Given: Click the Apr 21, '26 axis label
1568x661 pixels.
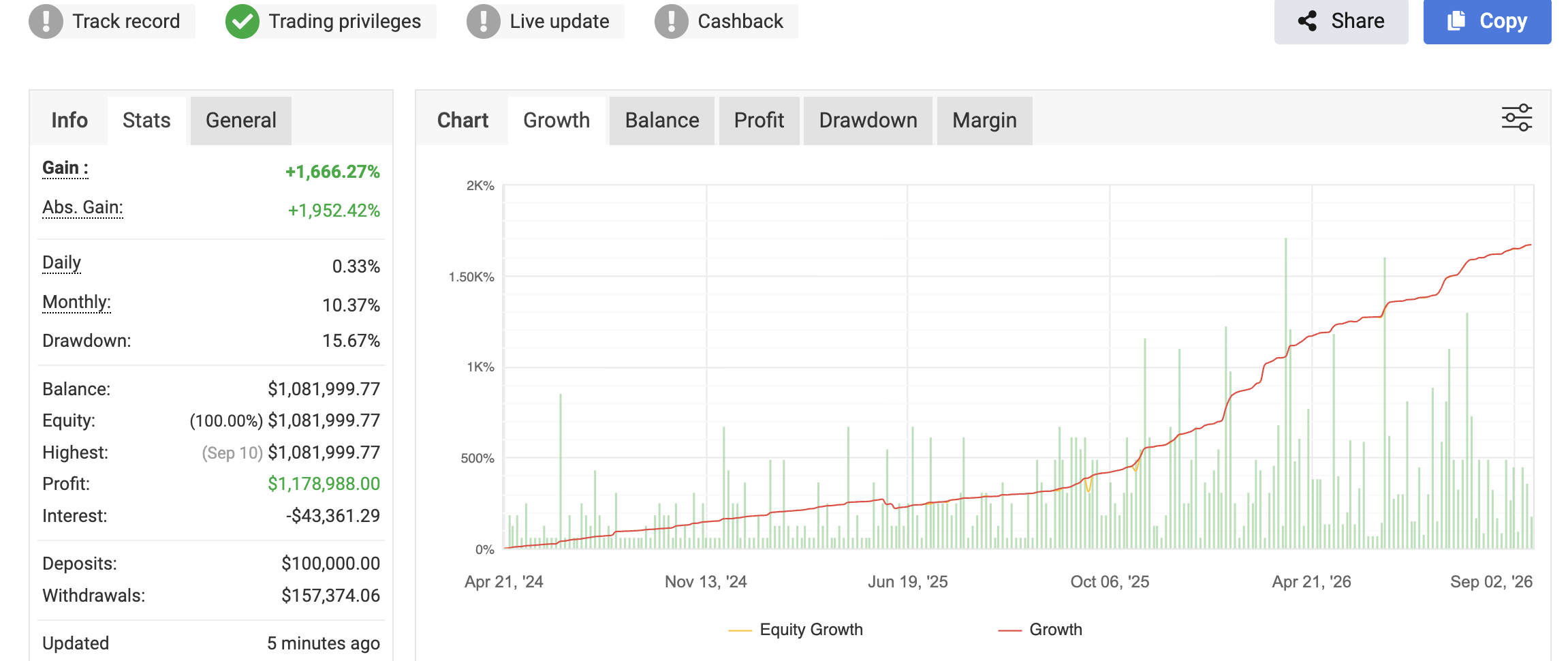Looking at the screenshot, I should click(1311, 582).
